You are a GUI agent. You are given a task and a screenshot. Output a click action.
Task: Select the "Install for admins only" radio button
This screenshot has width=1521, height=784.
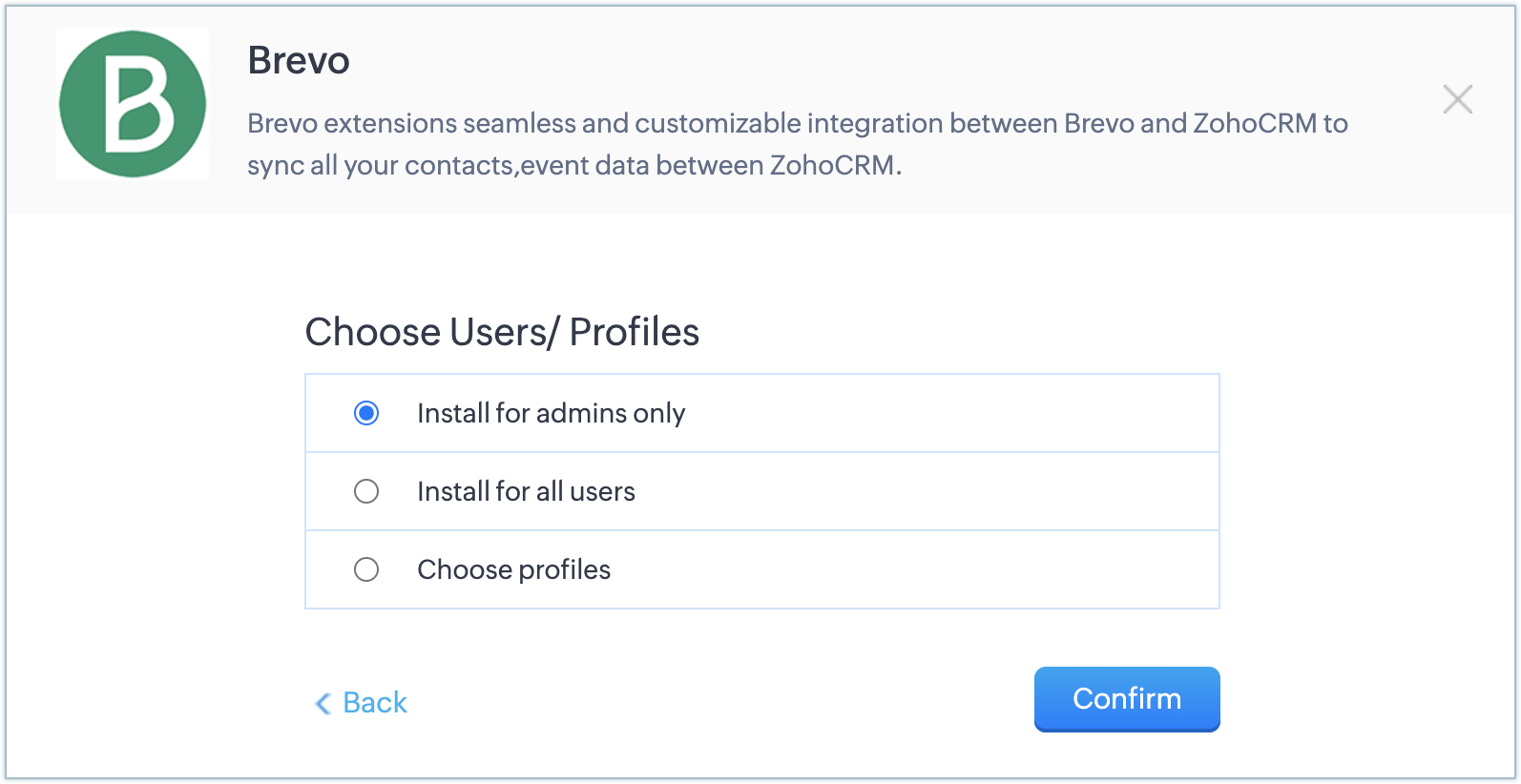coord(366,413)
